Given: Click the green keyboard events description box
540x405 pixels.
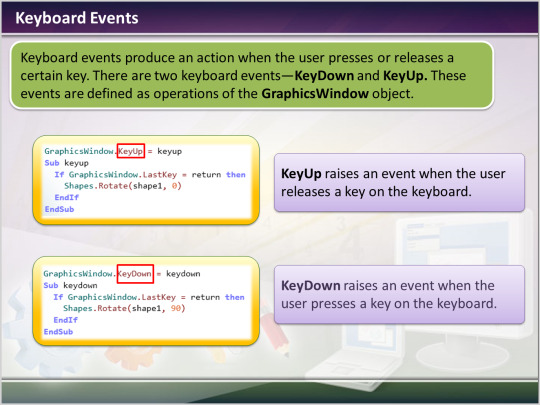Looking at the screenshot, I should pos(252,75).
